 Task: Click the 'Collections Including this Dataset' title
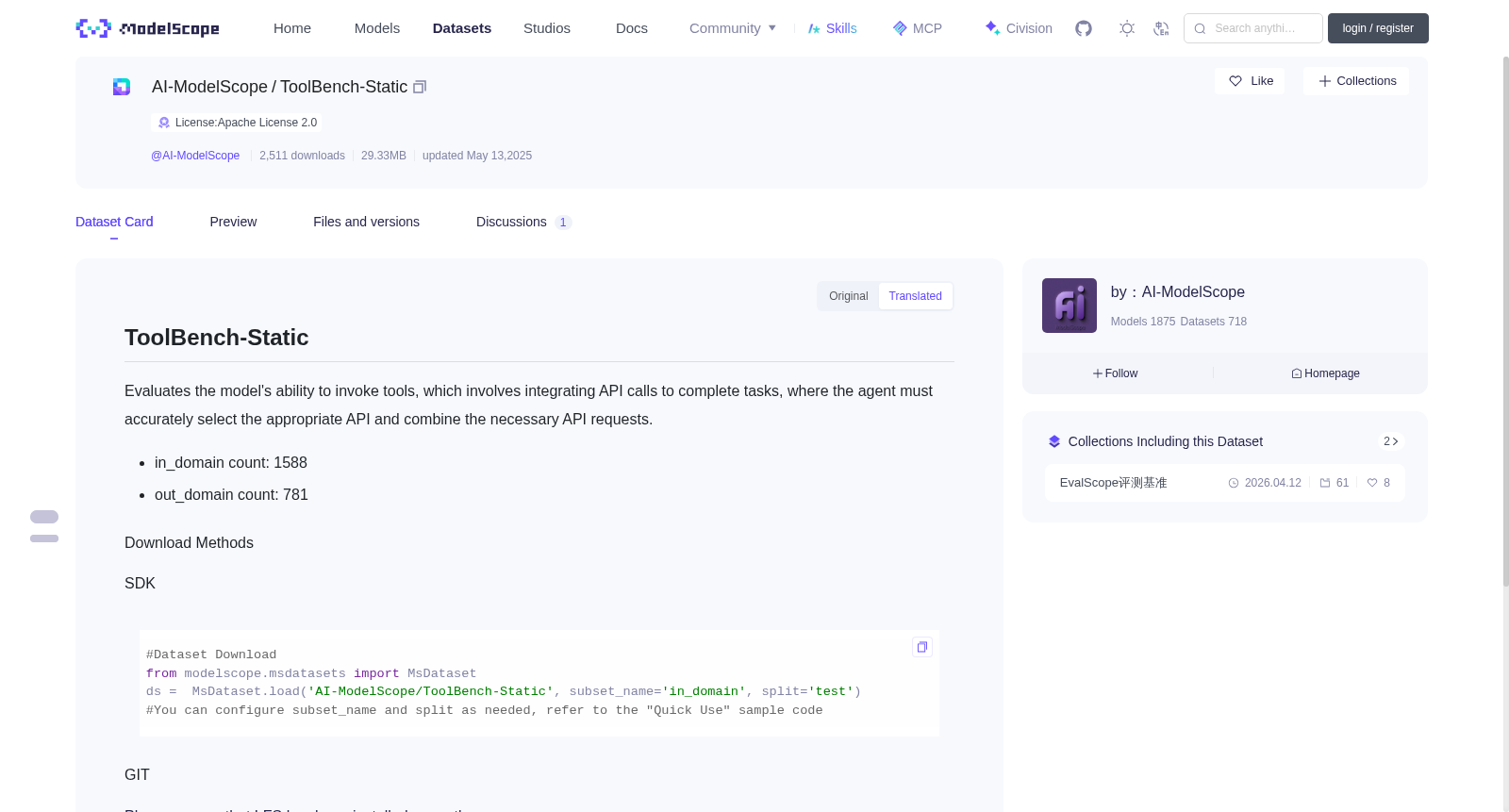tap(1166, 441)
